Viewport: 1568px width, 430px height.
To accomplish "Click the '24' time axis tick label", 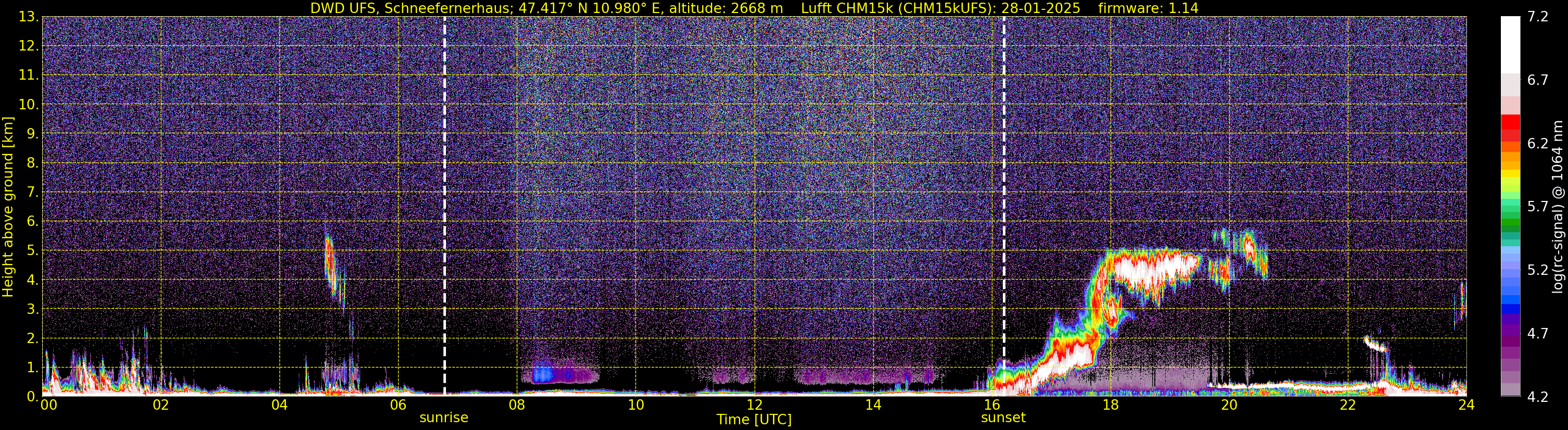I will tap(1467, 406).
